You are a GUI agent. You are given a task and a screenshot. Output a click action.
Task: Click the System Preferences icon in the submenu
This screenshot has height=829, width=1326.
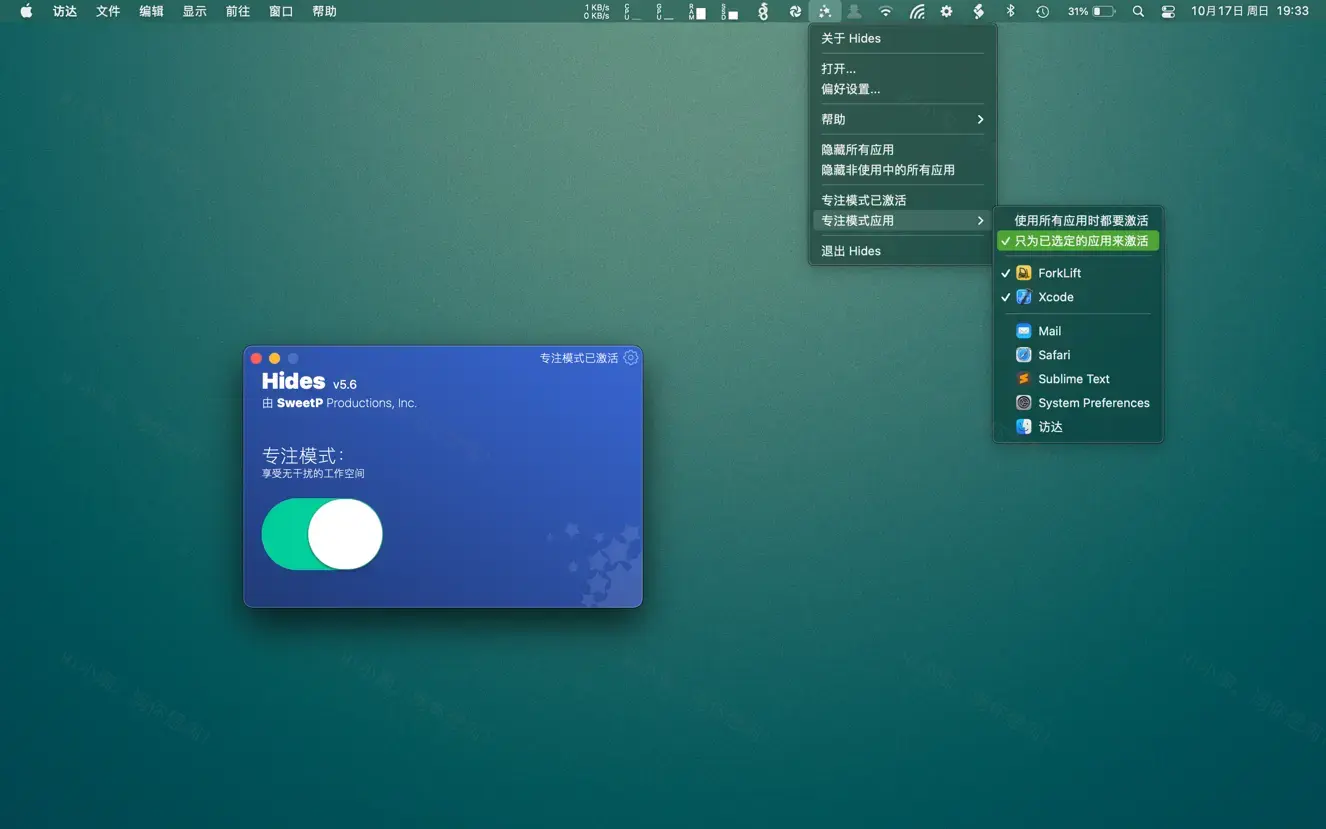point(1023,402)
